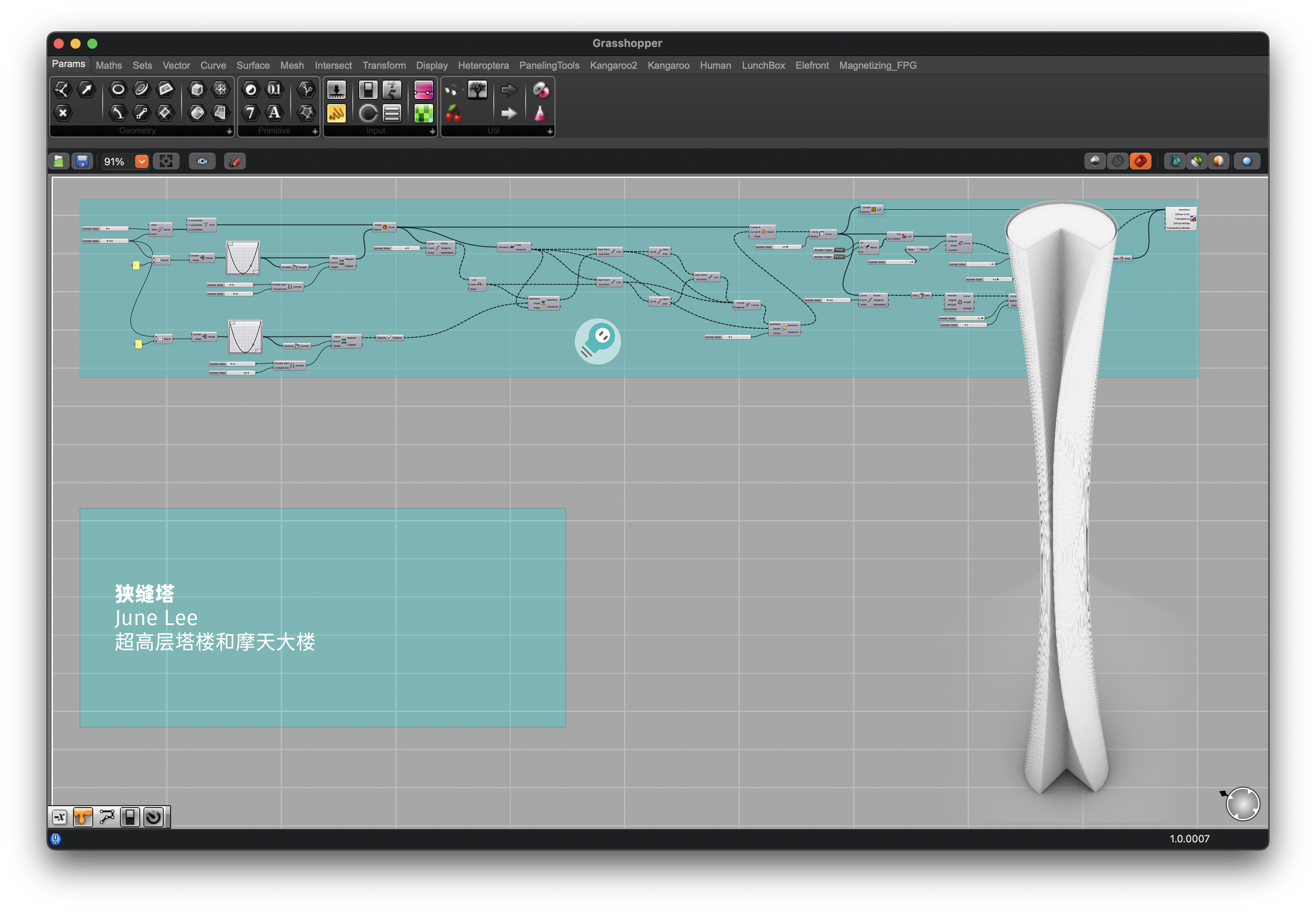Select the Text 'A' primitive parameter
Screen dimensions: 1316x912
point(274,112)
